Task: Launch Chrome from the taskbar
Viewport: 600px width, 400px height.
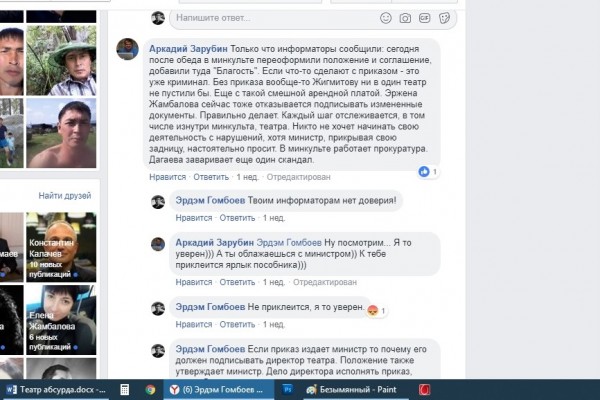Action: pos(150,390)
